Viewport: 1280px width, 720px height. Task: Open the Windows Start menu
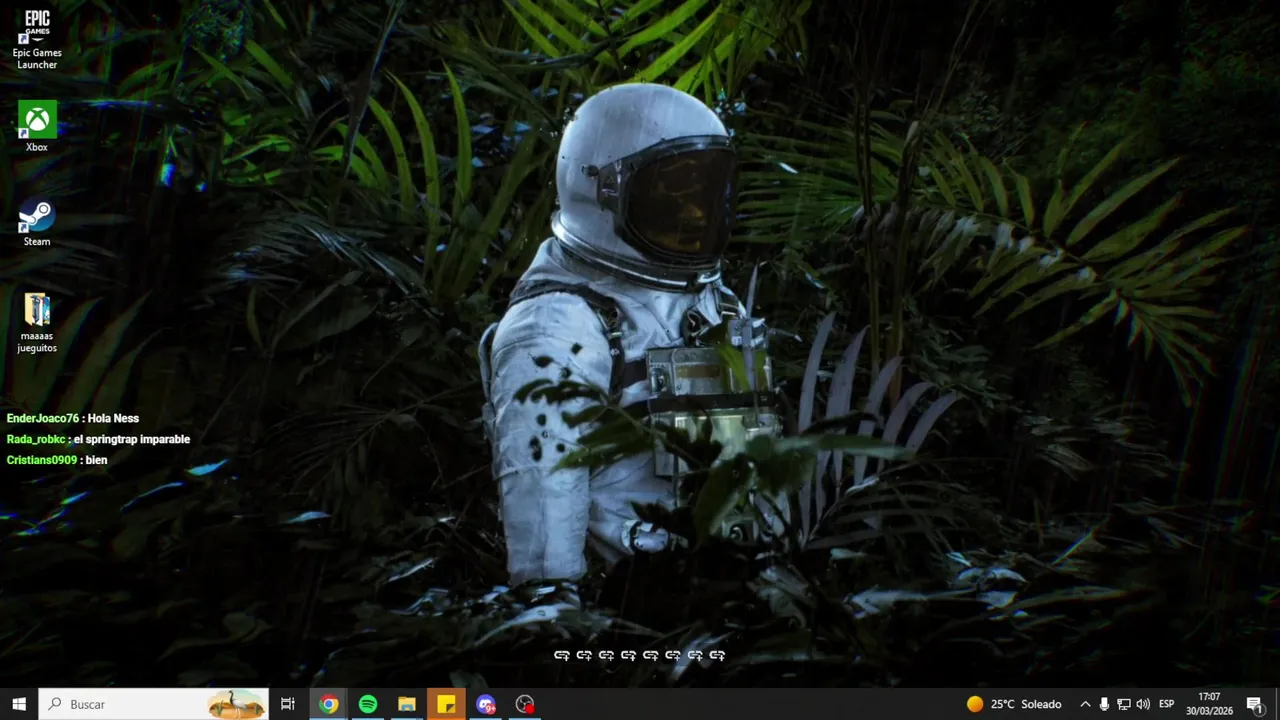point(19,704)
